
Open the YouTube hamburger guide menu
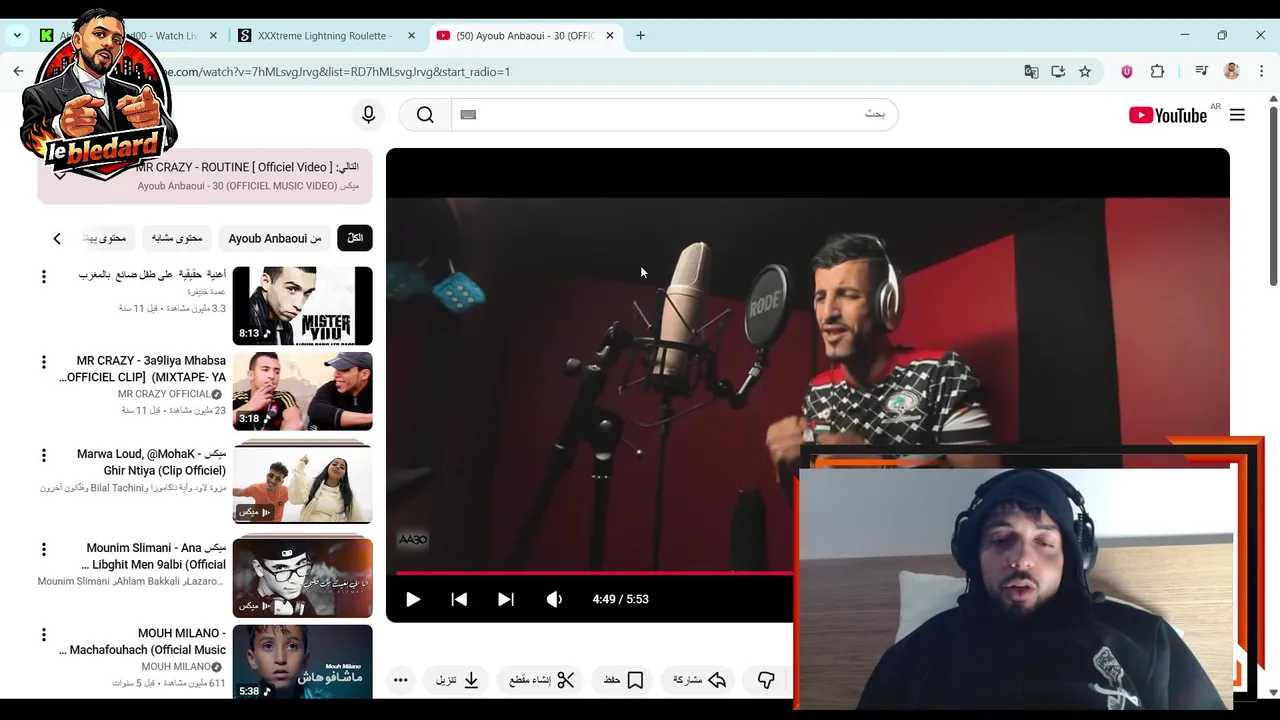pos(1237,115)
